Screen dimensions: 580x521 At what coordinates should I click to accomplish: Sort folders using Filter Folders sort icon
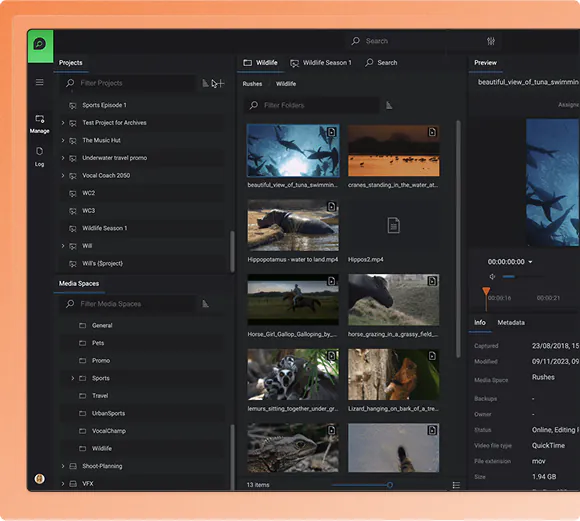tap(389, 105)
